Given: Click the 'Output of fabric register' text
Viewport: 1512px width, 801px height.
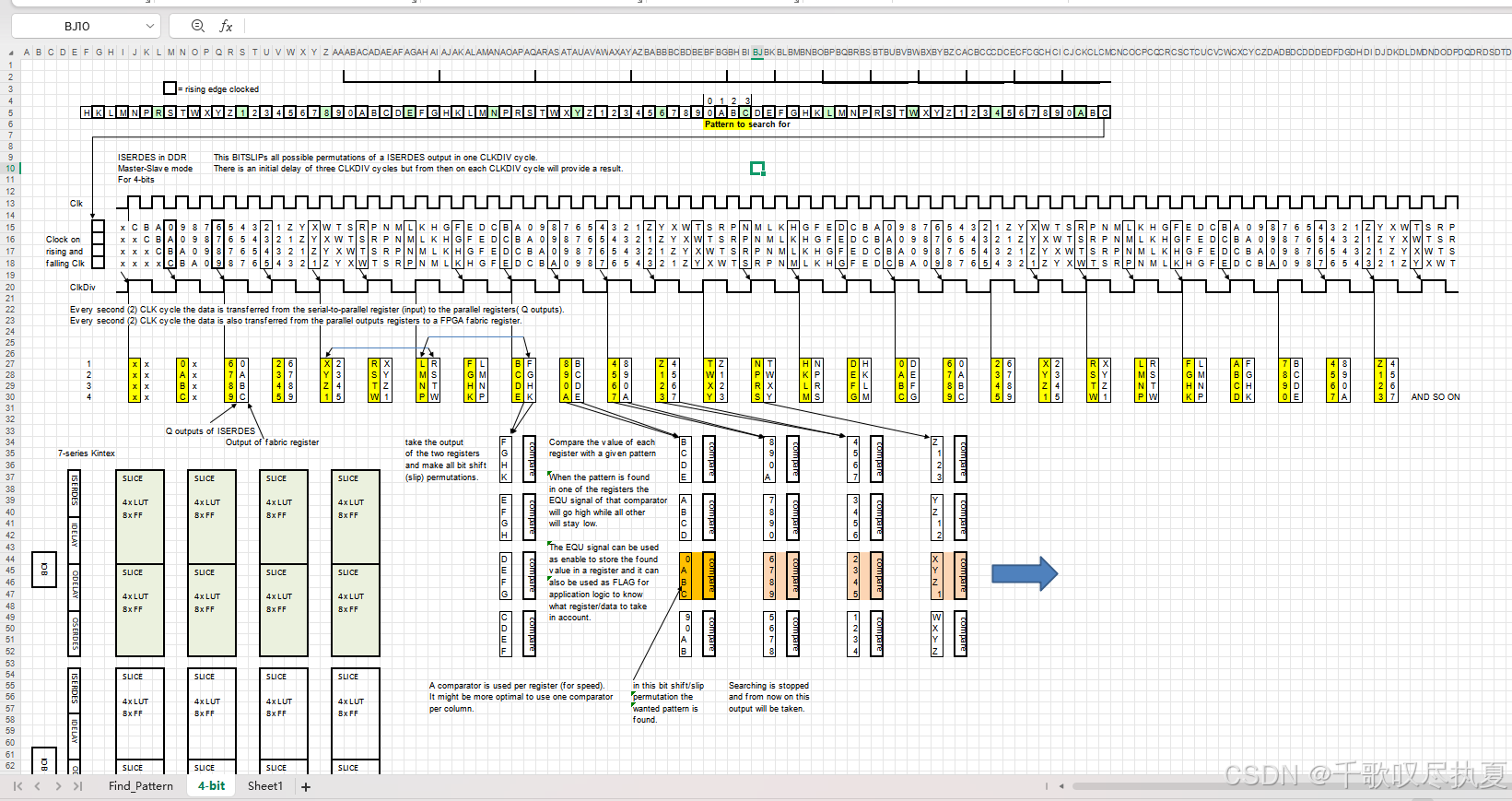Looking at the screenshot, I should 272,442.
